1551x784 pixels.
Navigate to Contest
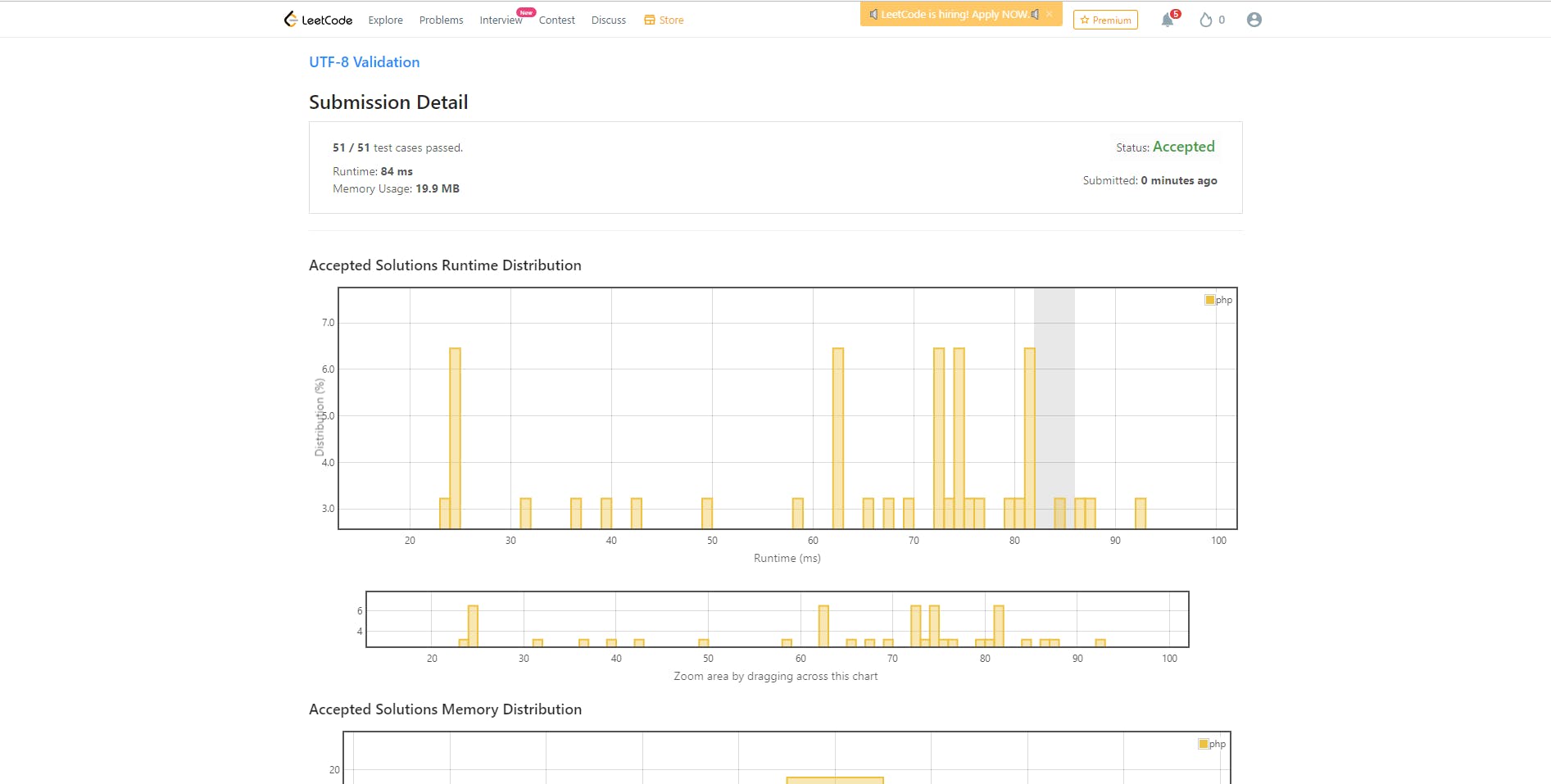[x=556, y=20]
